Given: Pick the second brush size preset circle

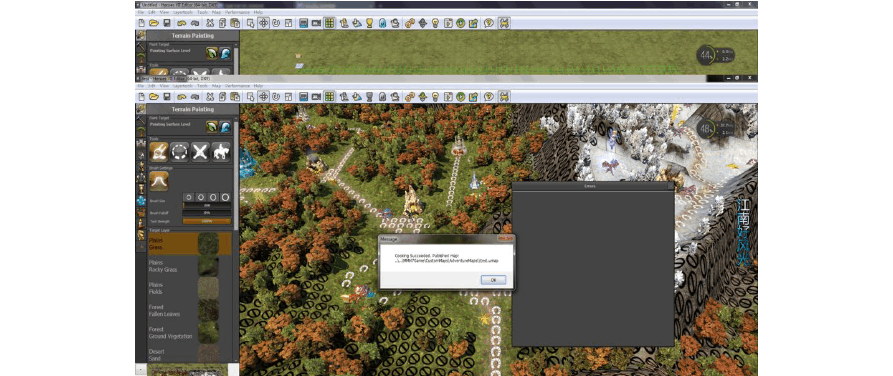Looking at the screenshot, I should 200,197.
